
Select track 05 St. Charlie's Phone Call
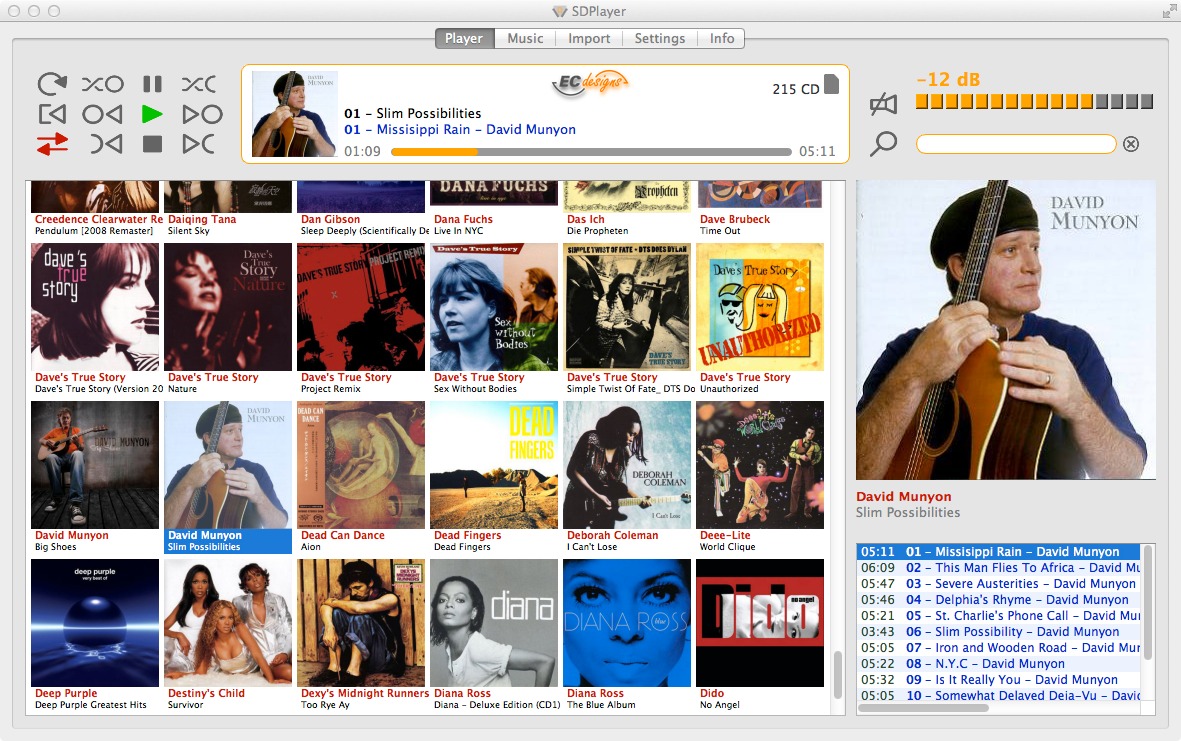tap(999, 616)
